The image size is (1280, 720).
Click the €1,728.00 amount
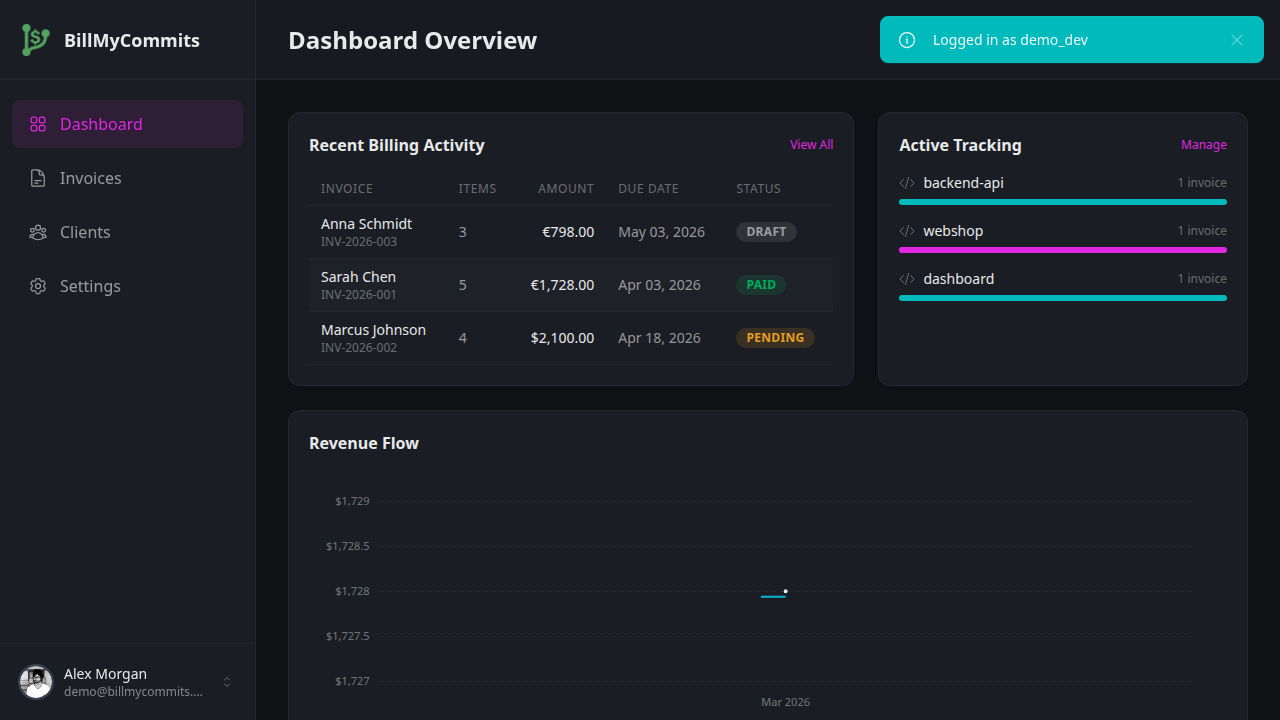562,285
